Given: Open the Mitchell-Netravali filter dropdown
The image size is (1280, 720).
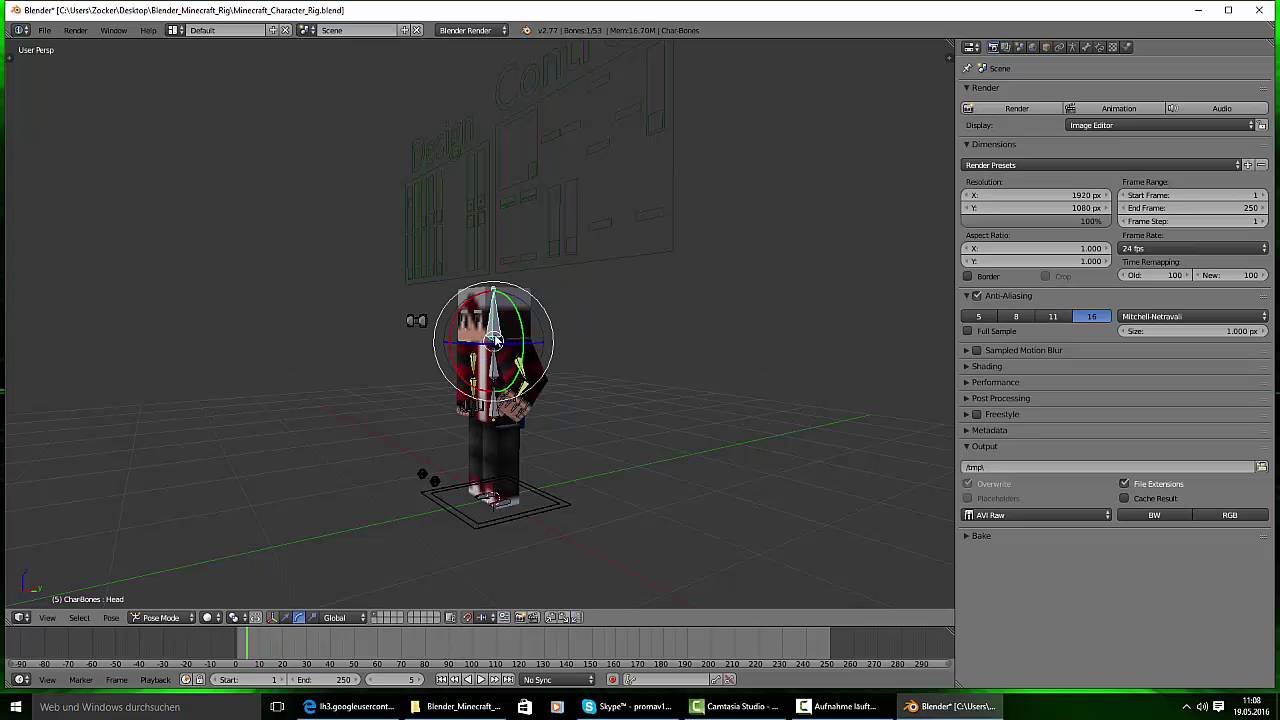Looking at the screenshot, I should [1193, 316].
